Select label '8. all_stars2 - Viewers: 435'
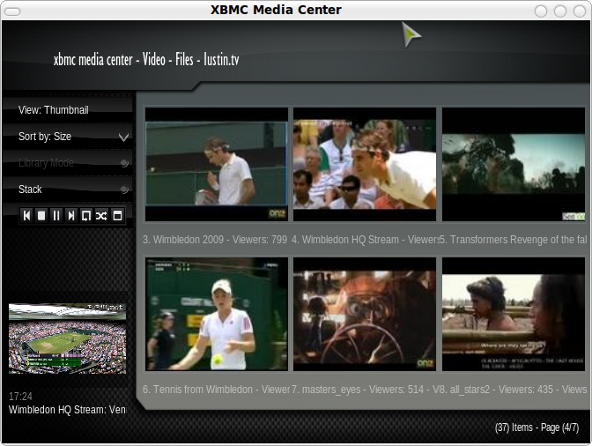Viewport: 592px width, 446px height. [x=496, y=389]
